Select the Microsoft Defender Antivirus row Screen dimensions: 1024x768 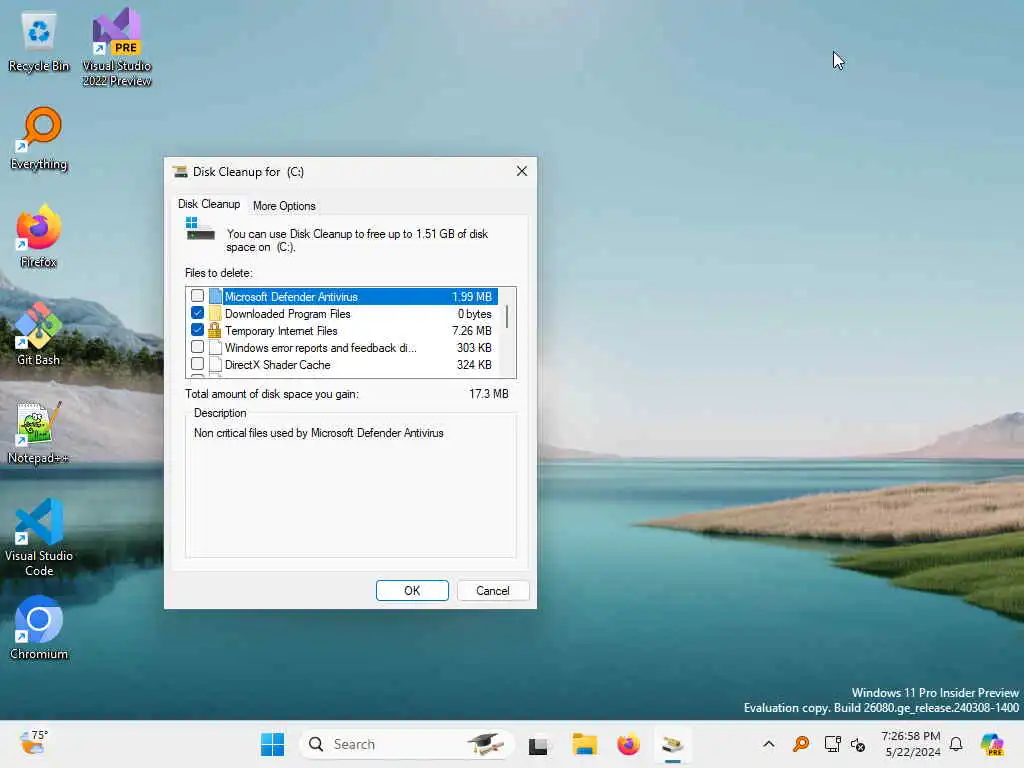343,296
